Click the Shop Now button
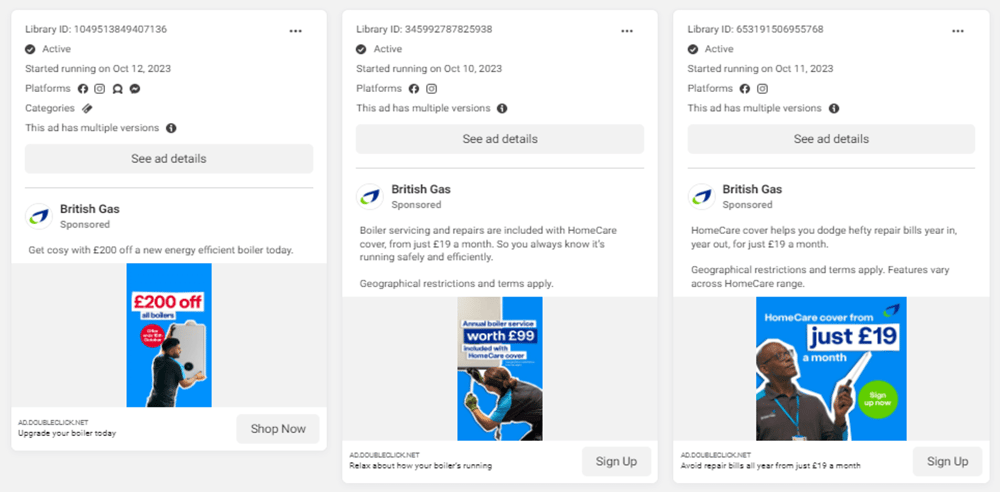The image size is (1000, 492). 278,429
